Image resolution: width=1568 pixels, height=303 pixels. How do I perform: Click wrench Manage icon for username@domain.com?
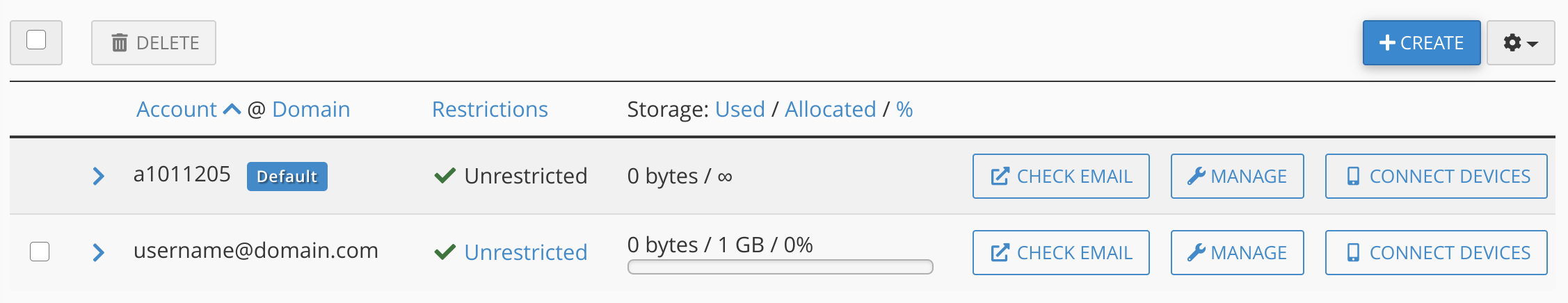click(1196, 253)
